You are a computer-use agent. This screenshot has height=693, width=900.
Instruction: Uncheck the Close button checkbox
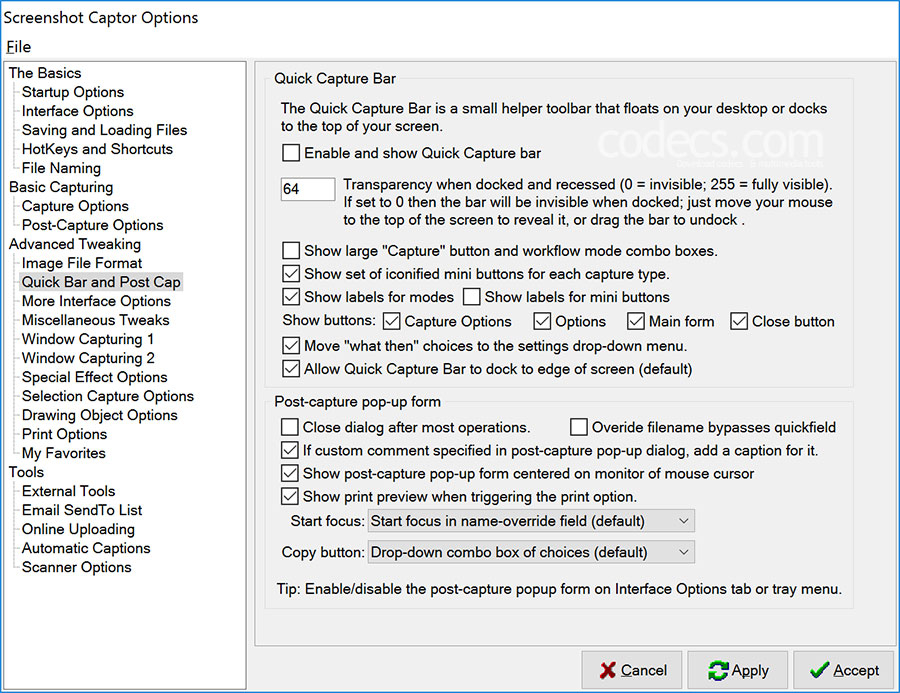[x=739, y=321]
